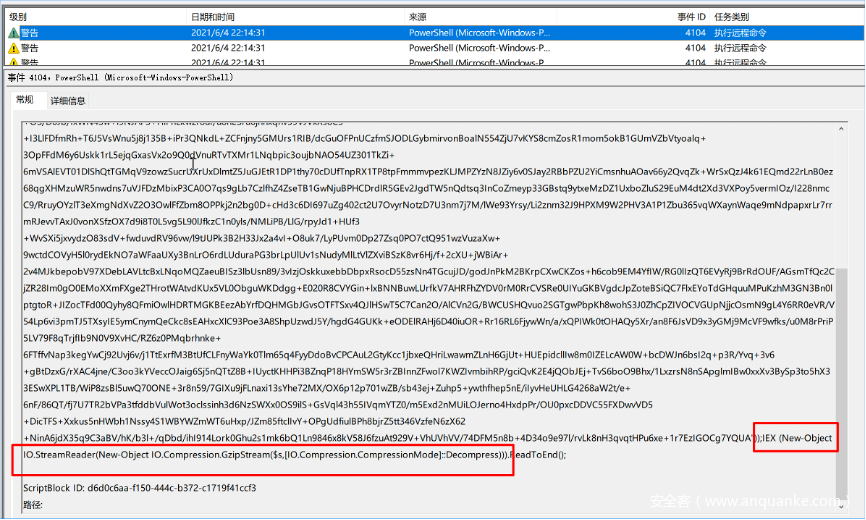Select the 常规 tab
The width and height of the screenshot is (866, 520).
pos(24,101)
